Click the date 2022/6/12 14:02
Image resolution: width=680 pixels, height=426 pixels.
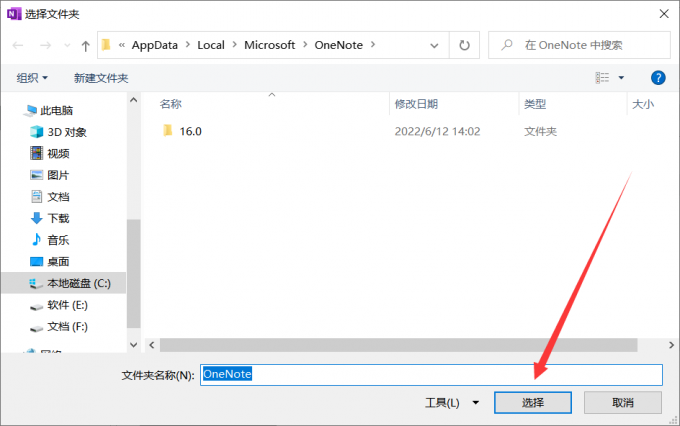[437, 131]
